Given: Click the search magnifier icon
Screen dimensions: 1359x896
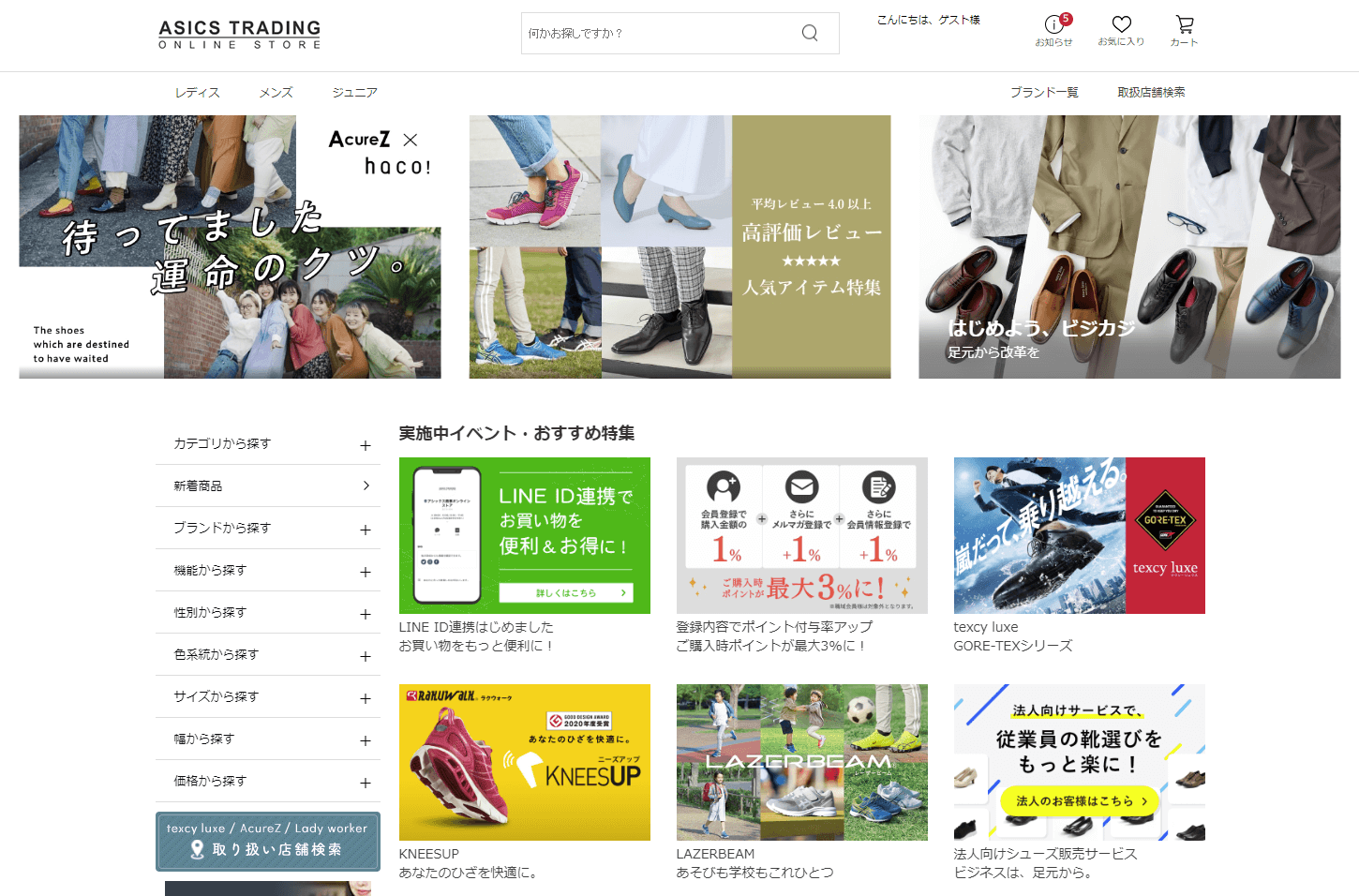Looking at the screenshot, I should point(810,34).
